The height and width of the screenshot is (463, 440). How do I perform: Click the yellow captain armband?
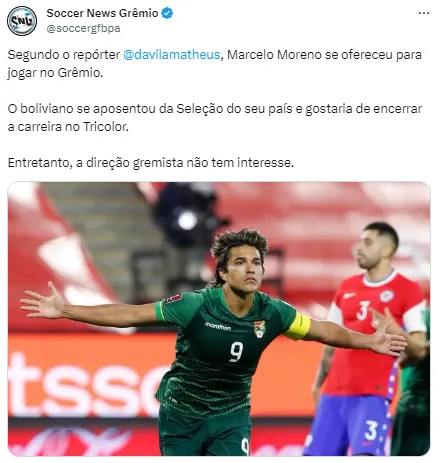pos(299,327)
